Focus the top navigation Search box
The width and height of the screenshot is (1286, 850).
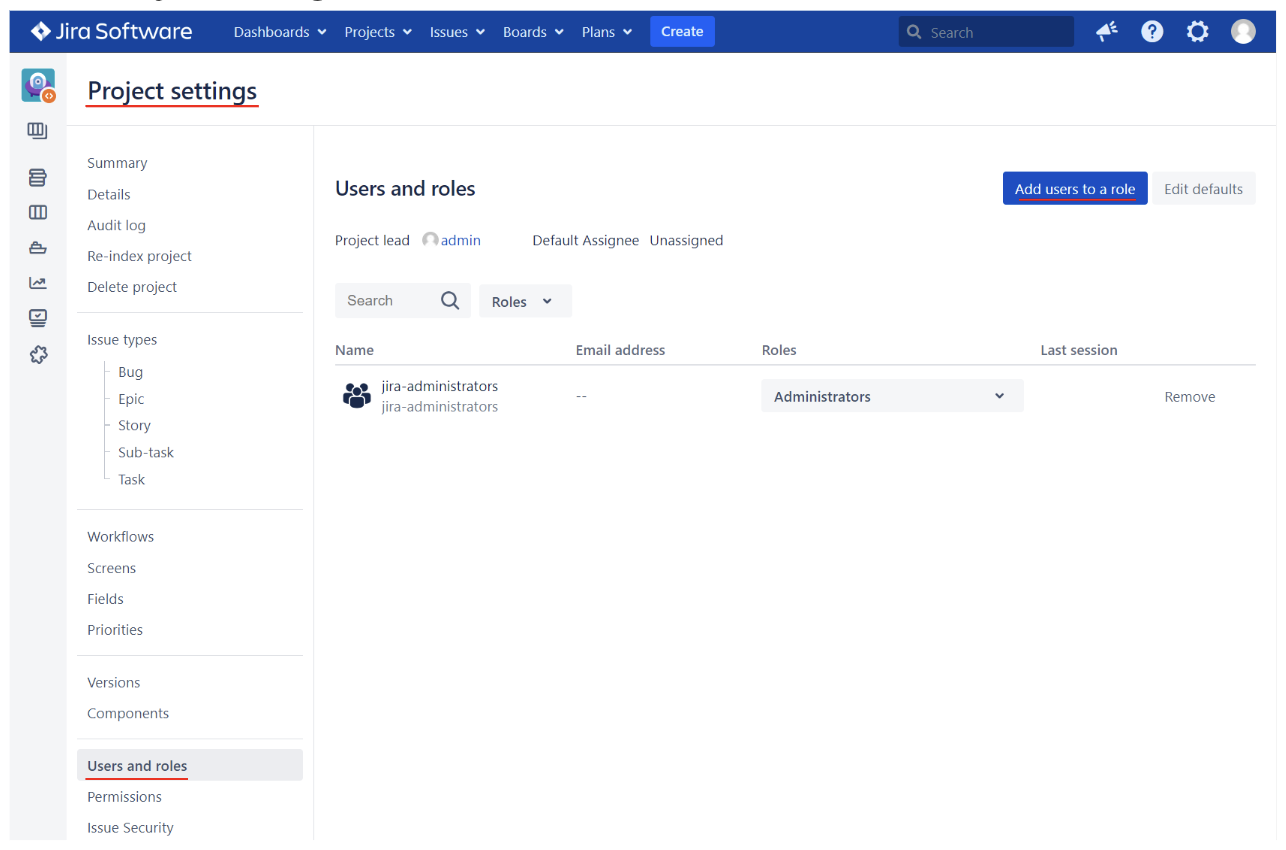tap(986, 32)
